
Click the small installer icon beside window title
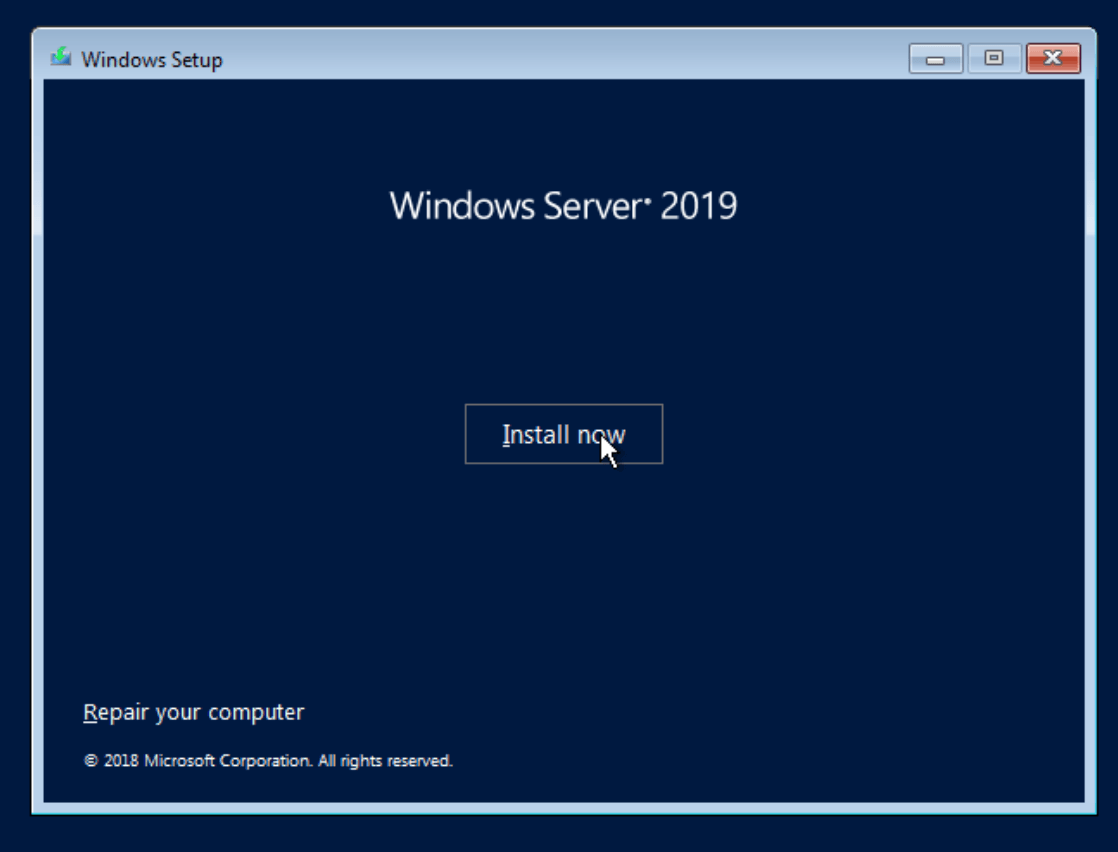[x=59, y=59]
